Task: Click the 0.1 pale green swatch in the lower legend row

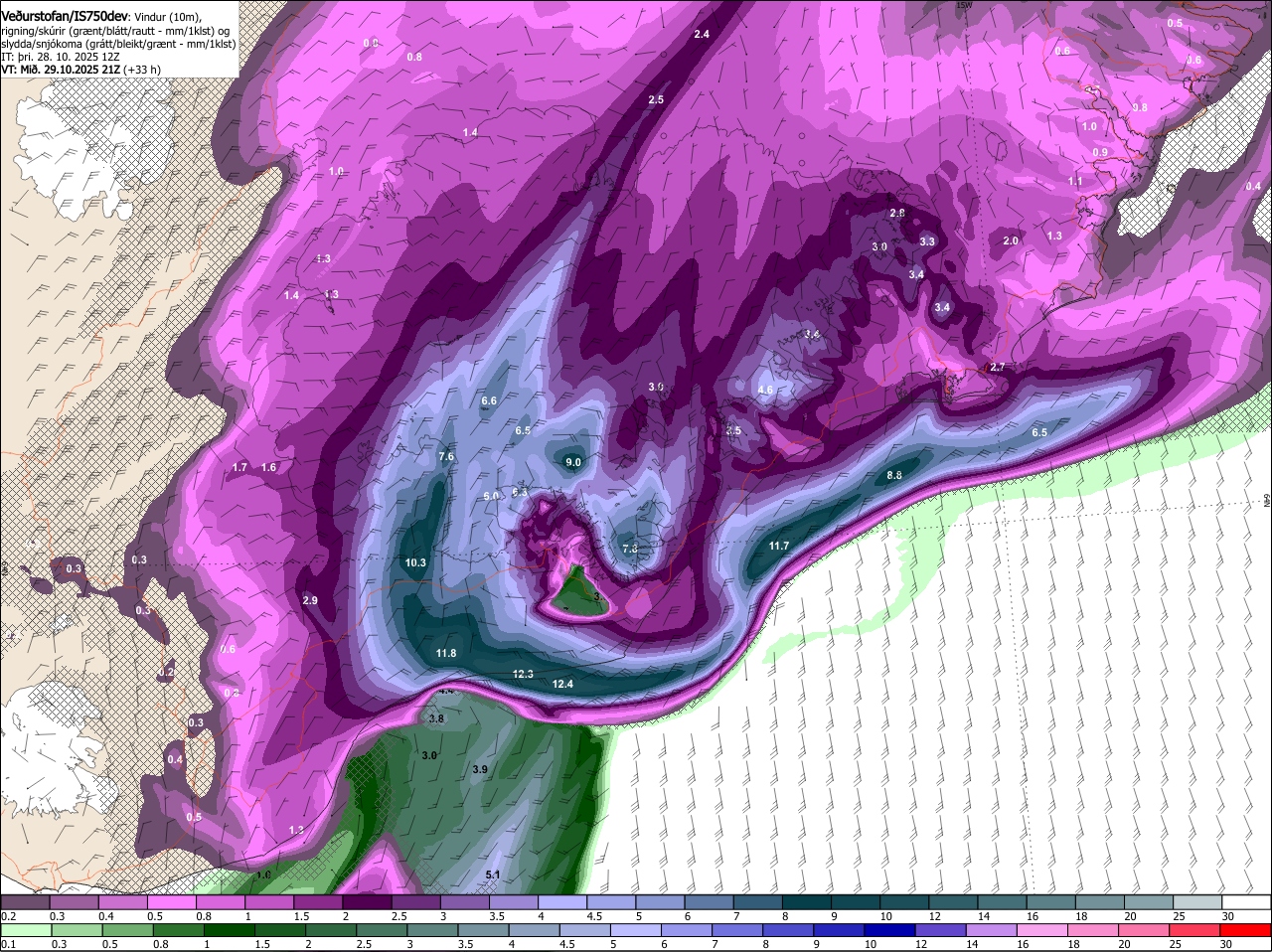Action: pyautogui.click(x=25, y=930)
